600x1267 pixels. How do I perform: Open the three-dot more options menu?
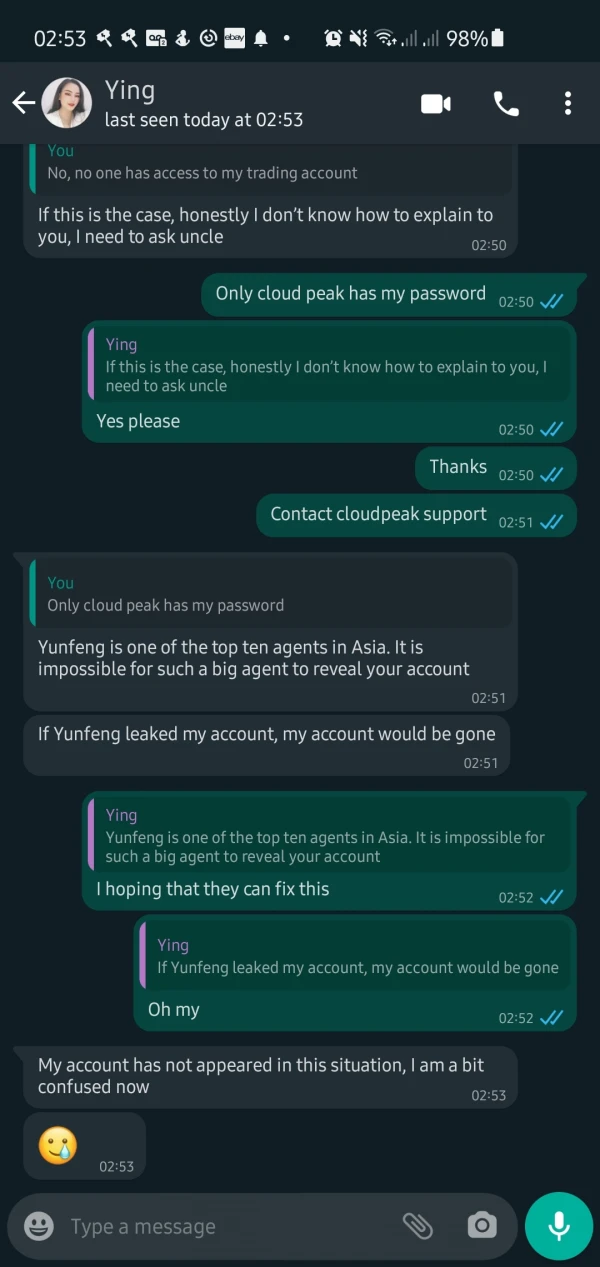click(567, 103)
